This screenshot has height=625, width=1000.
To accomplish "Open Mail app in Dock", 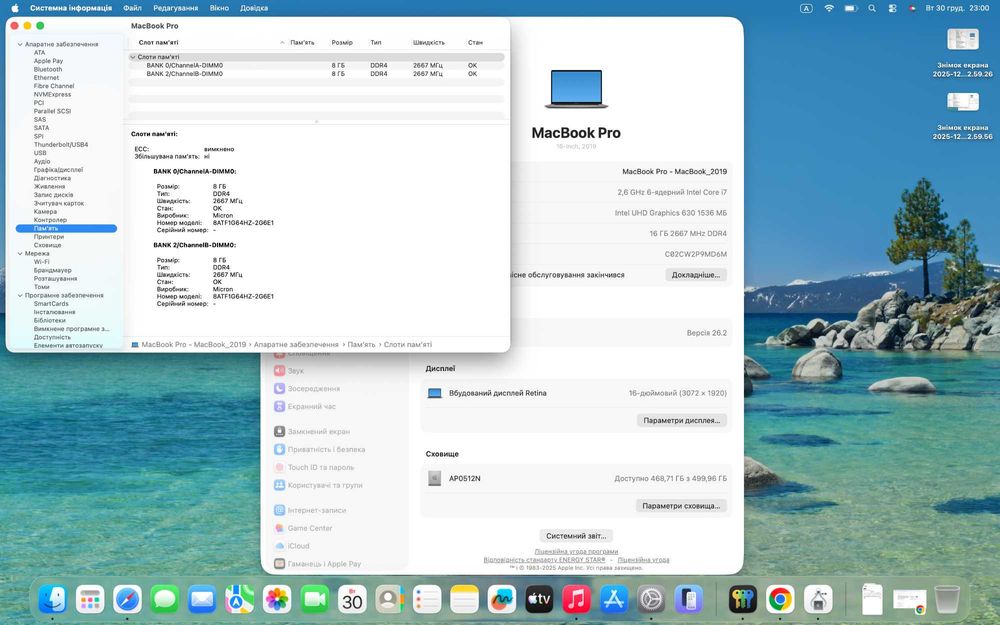I will click(x=202, y=599).
